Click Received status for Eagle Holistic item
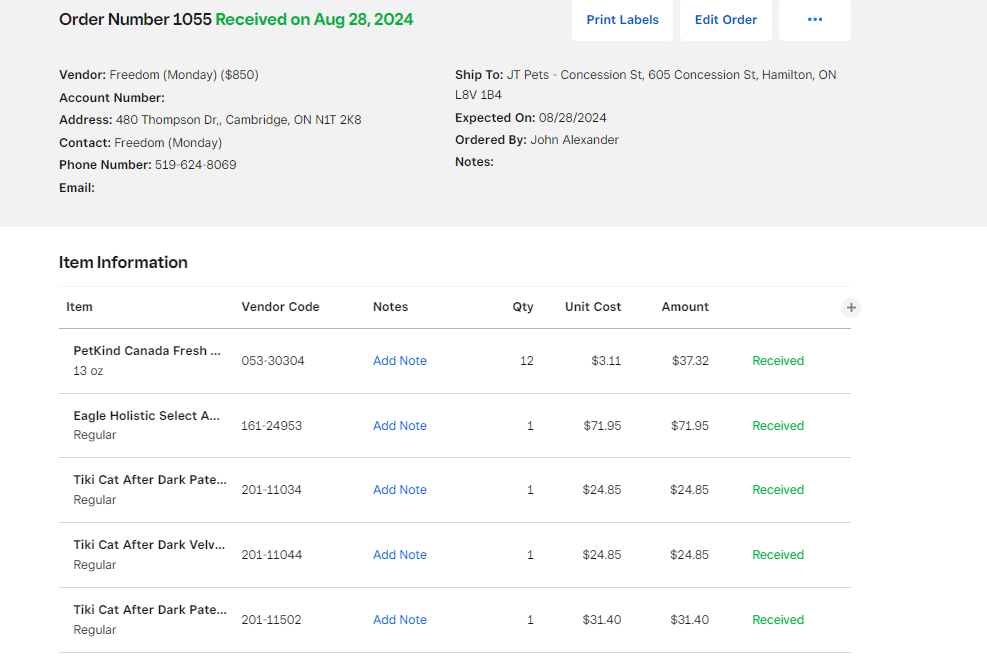Viewport: 987px width, 659px height. (x=777, y=426)
